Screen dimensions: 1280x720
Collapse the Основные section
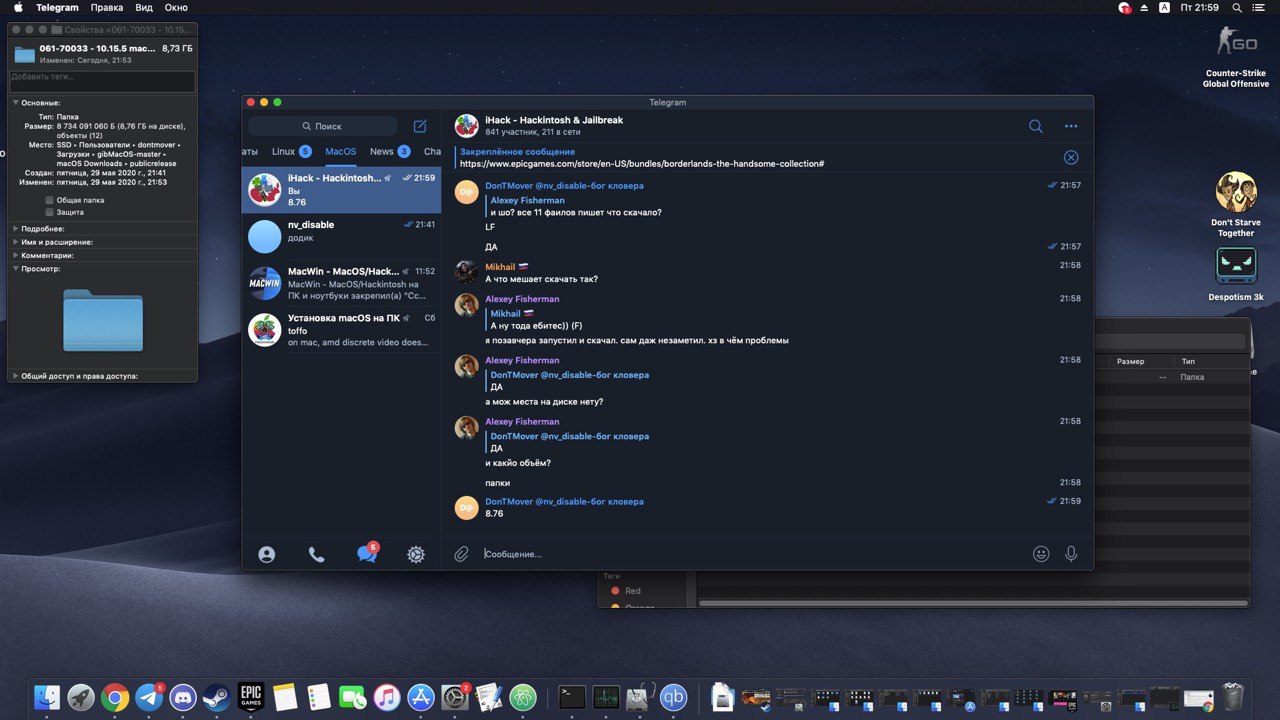pyautogui.click(x=15, y=103)
